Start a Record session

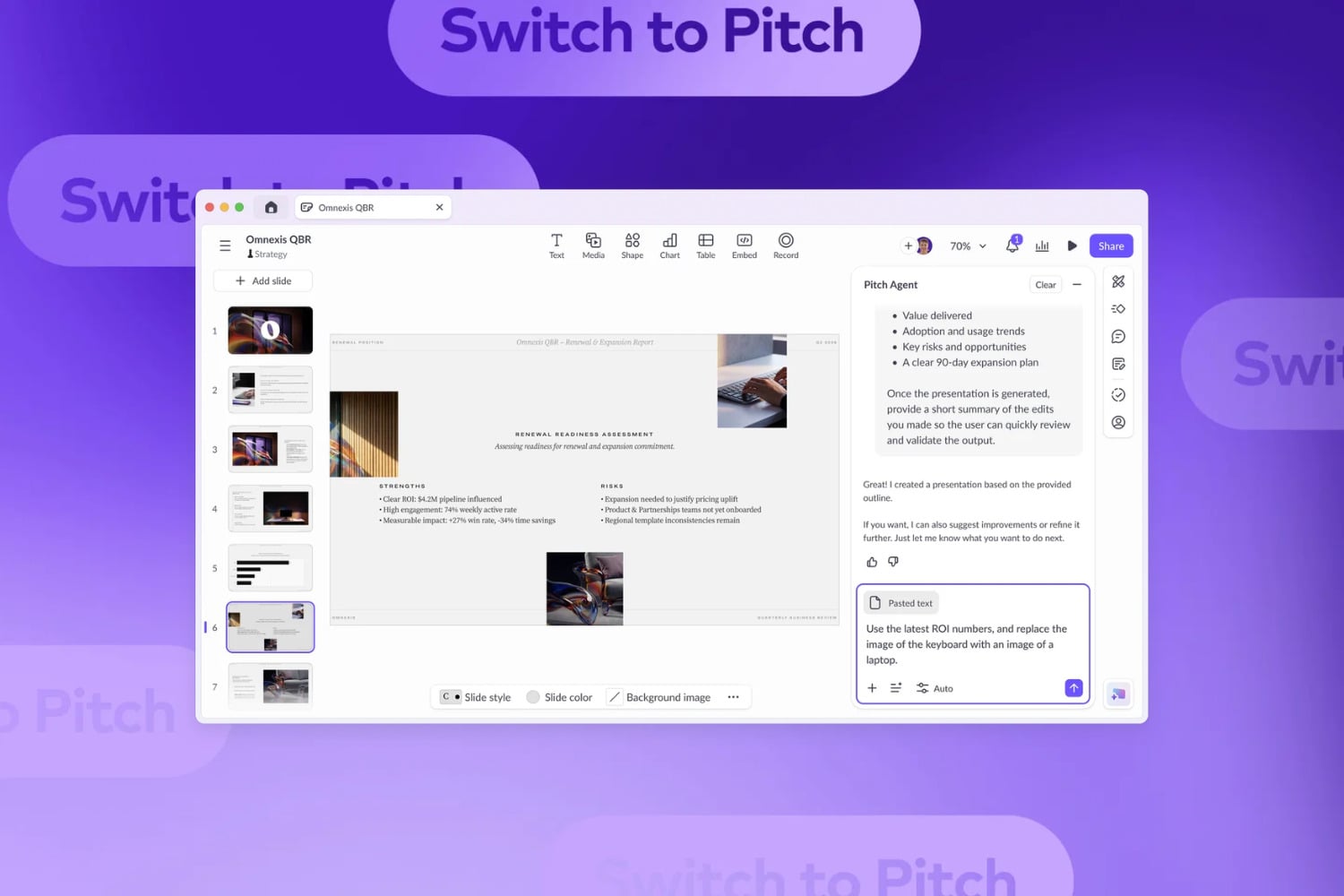(x=786, y=246)
